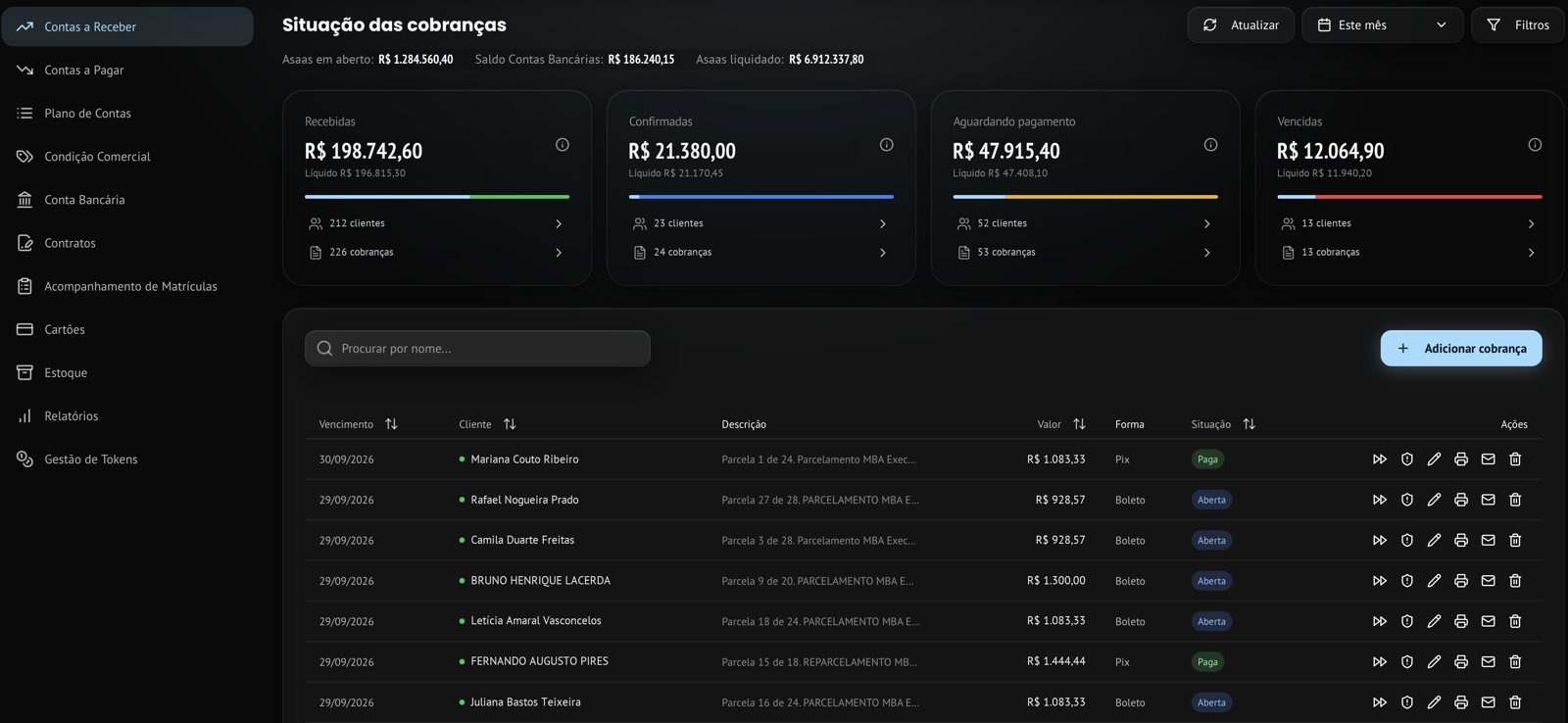
Task: Focus the Procurar por nome search field
Action: tap(477, 349)
